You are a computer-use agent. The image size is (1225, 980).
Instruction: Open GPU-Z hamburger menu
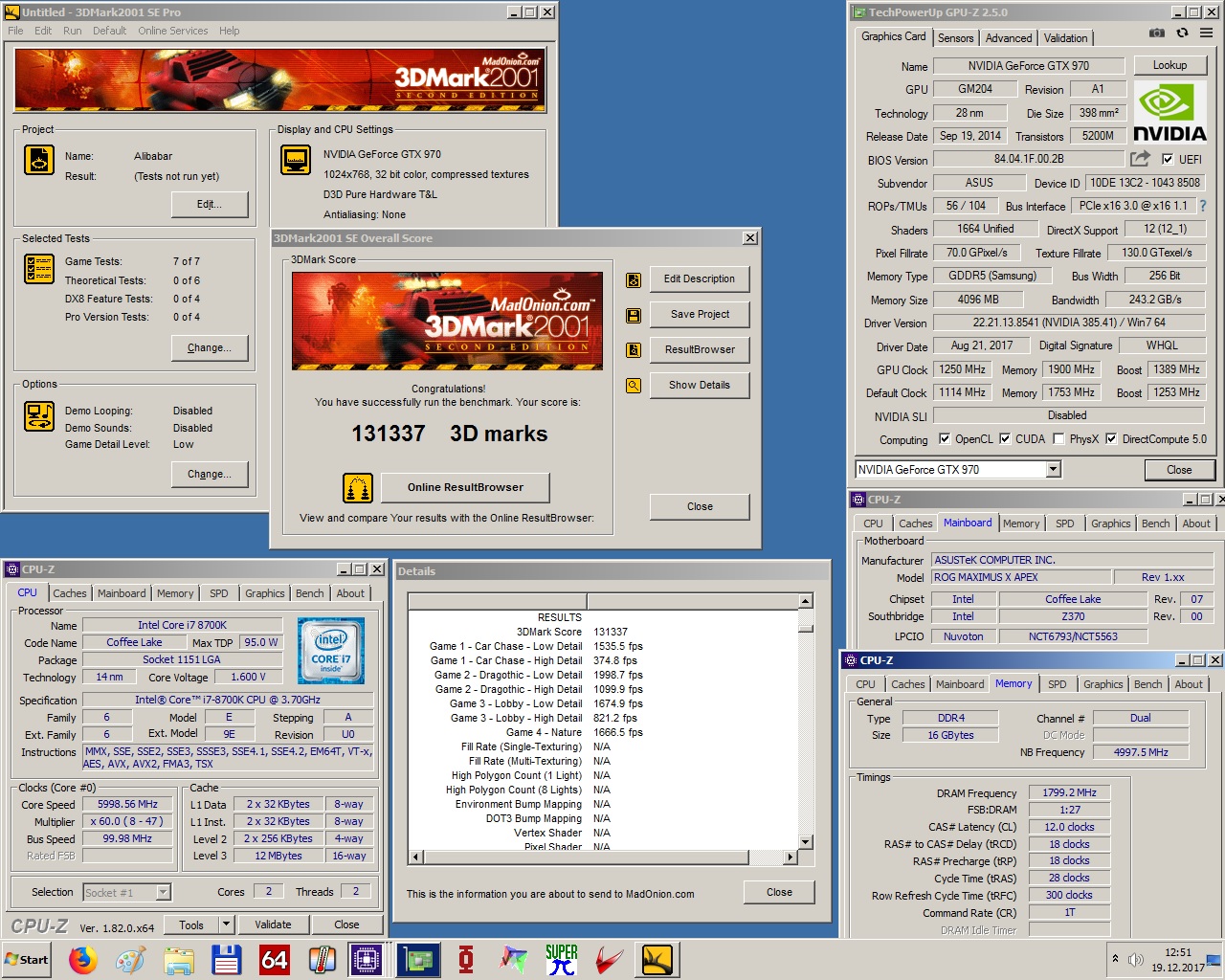point(1207,33)
